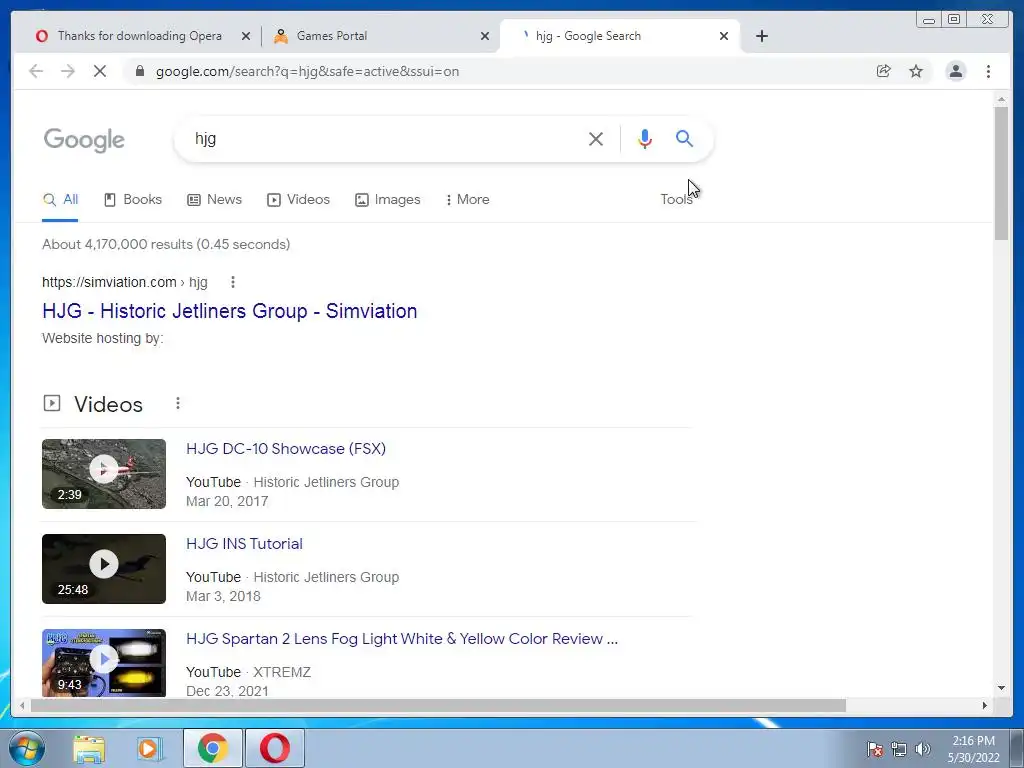
Task: Play the INS Tutorial video thumbnail
Action: coord(104,569)
